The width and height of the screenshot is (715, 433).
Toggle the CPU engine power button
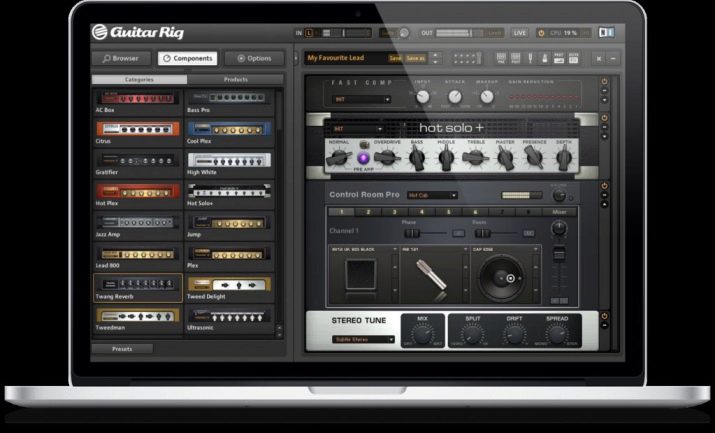(x=541, y=33)
